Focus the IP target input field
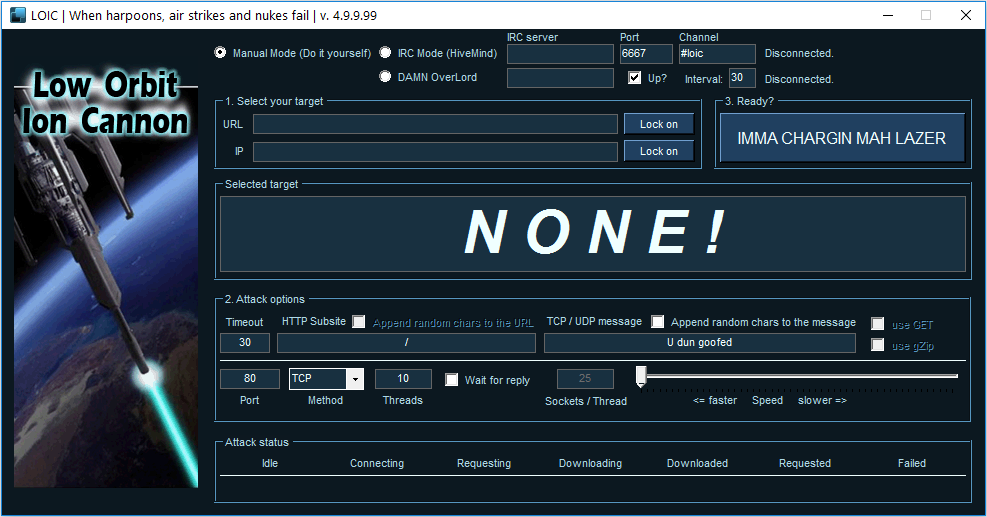 click(x=436, y=152)
